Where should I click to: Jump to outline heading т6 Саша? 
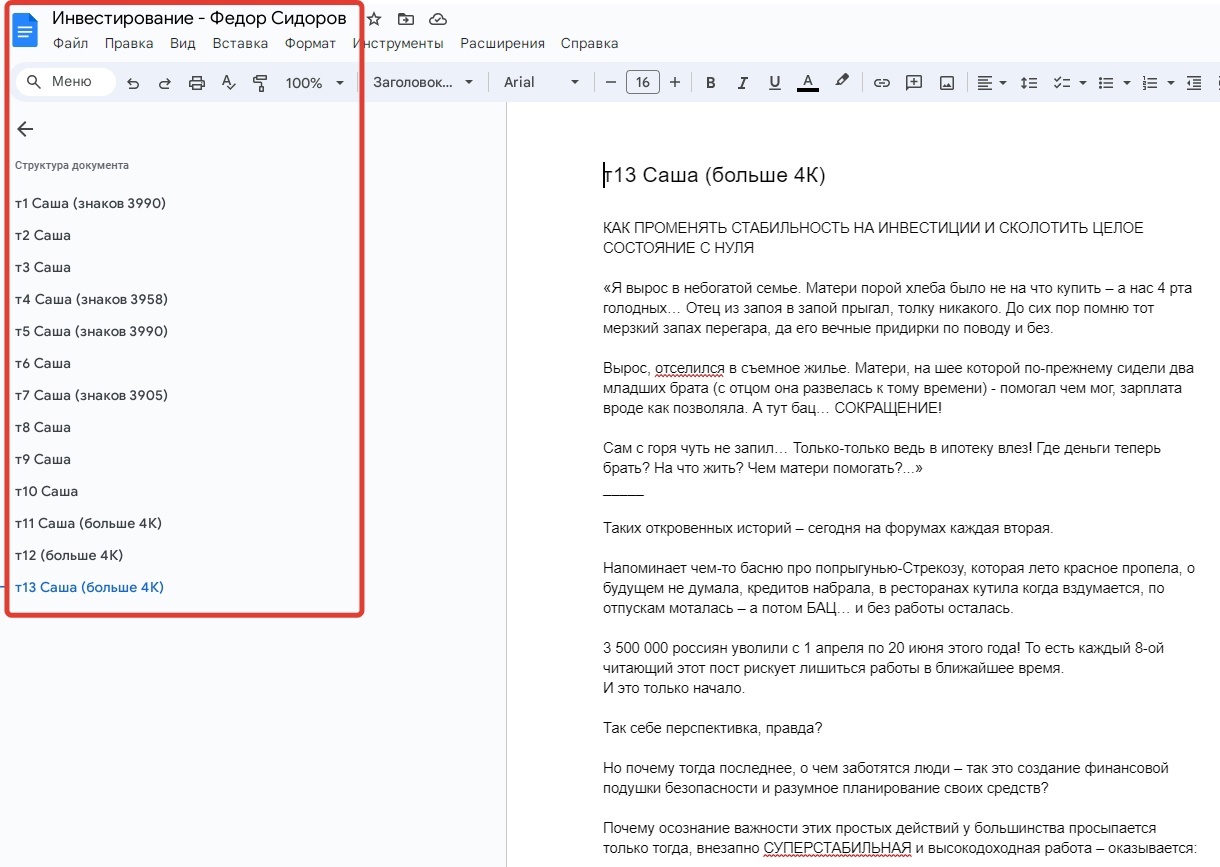pos(43,363)
